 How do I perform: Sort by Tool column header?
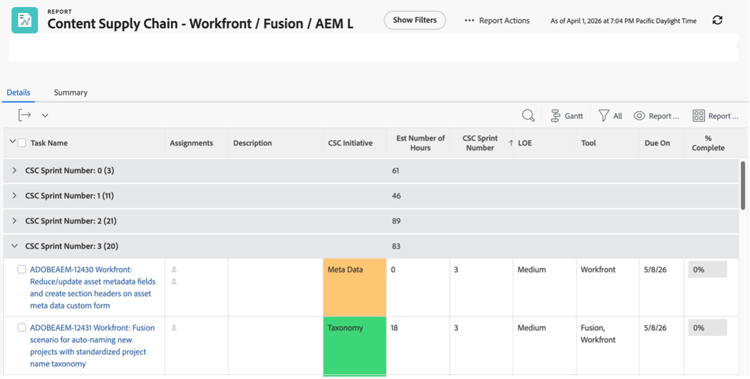[x=588, y=143]
